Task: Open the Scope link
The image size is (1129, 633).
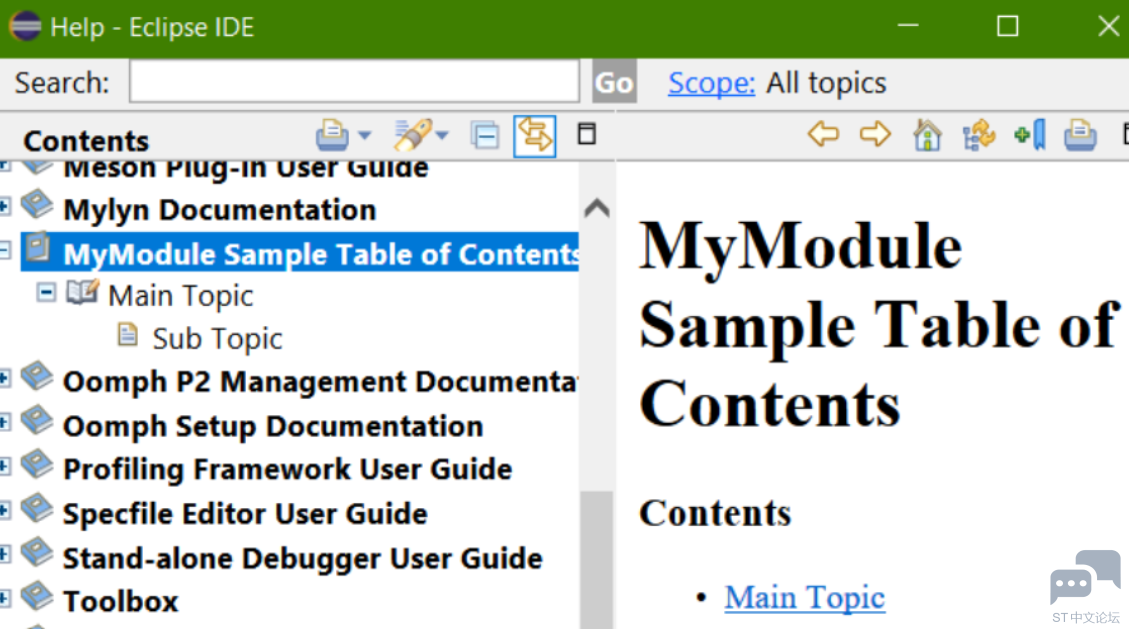Action: point(711,83)
